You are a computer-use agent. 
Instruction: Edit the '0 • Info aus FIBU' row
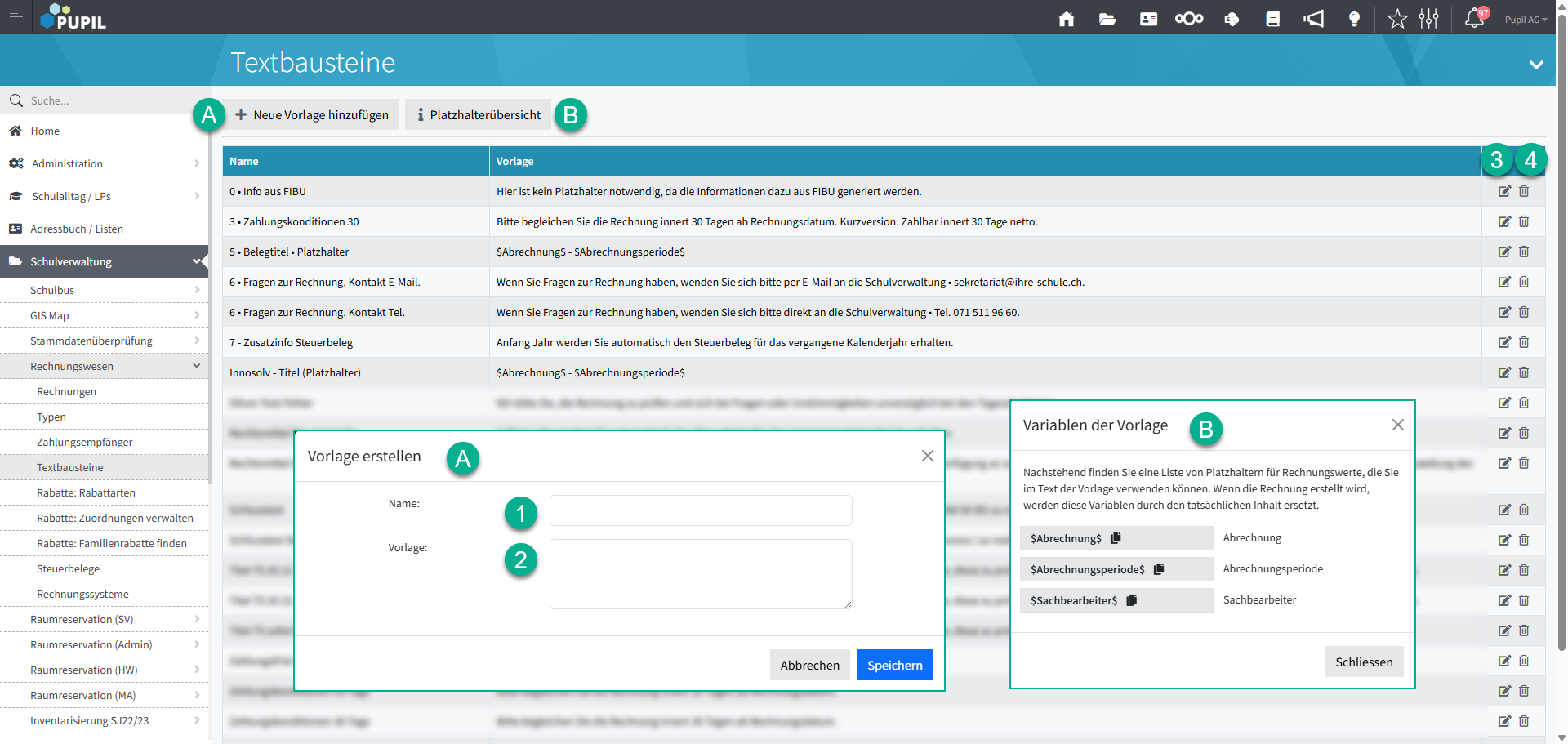(x=1504, y=191)
